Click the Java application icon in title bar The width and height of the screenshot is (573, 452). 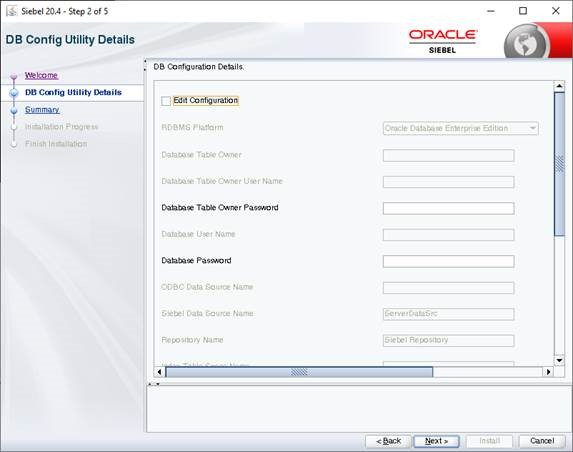(12, 11)
